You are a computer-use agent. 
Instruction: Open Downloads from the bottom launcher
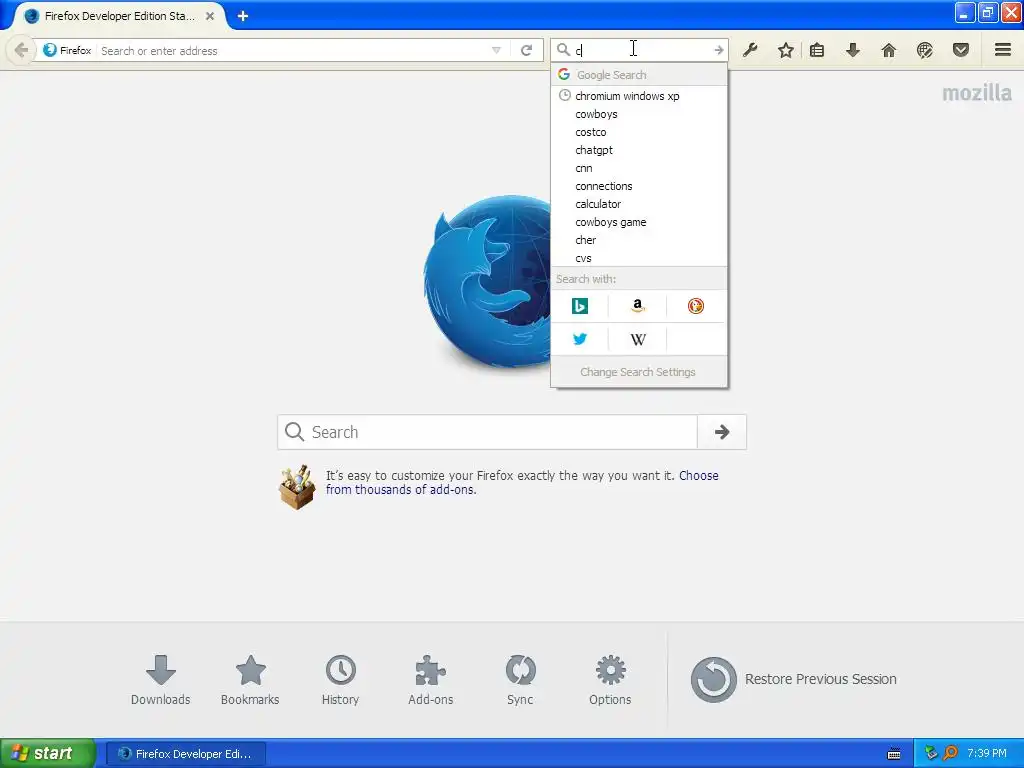pyautogui.click(x=161, y=680)
